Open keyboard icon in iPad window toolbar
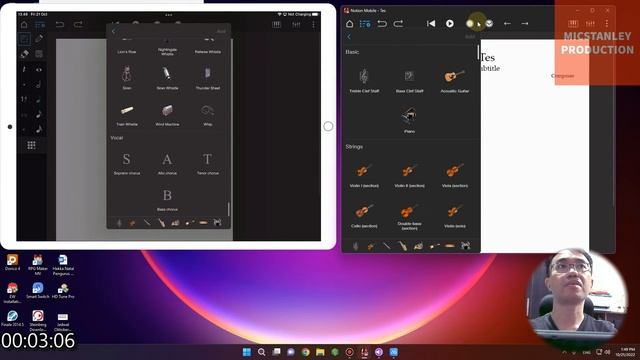Image resolution: width=640 pixels, height=360 pixels. point(276,25)
